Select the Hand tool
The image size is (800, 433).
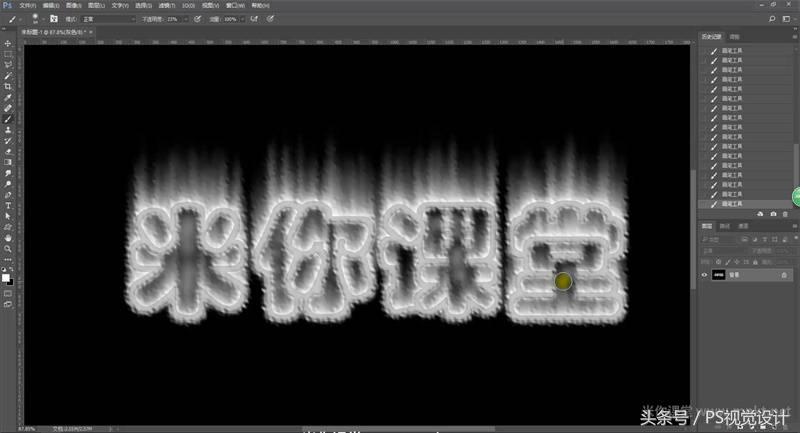(x=8, y=238)
